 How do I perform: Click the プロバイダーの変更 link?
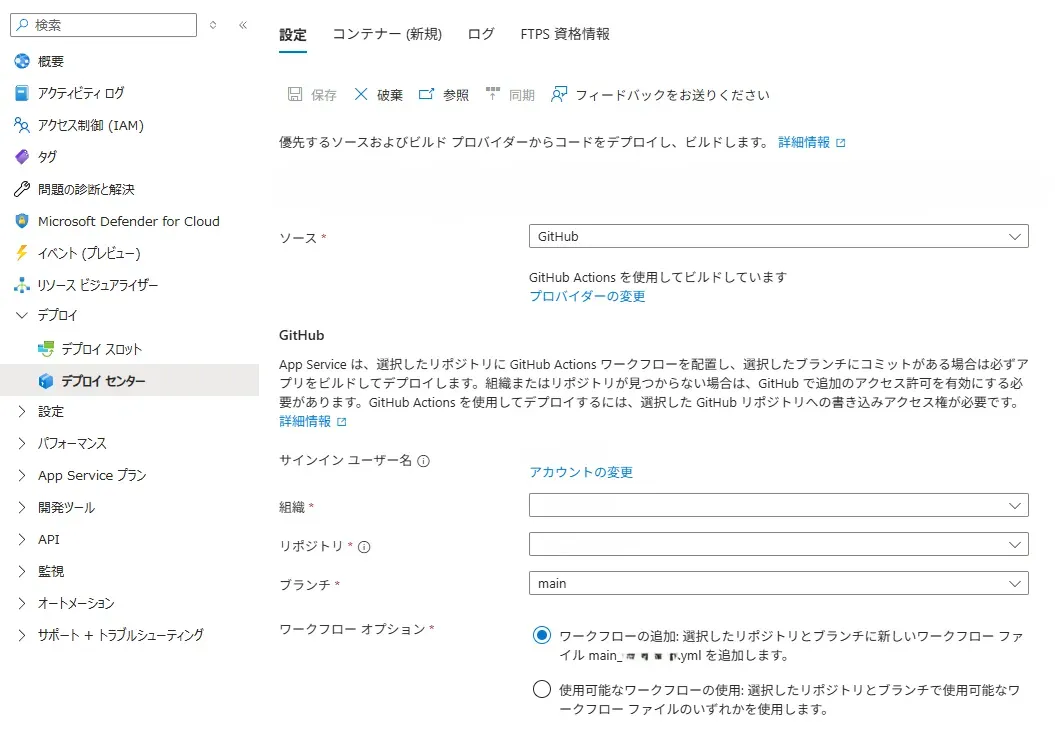click(587, 296)
